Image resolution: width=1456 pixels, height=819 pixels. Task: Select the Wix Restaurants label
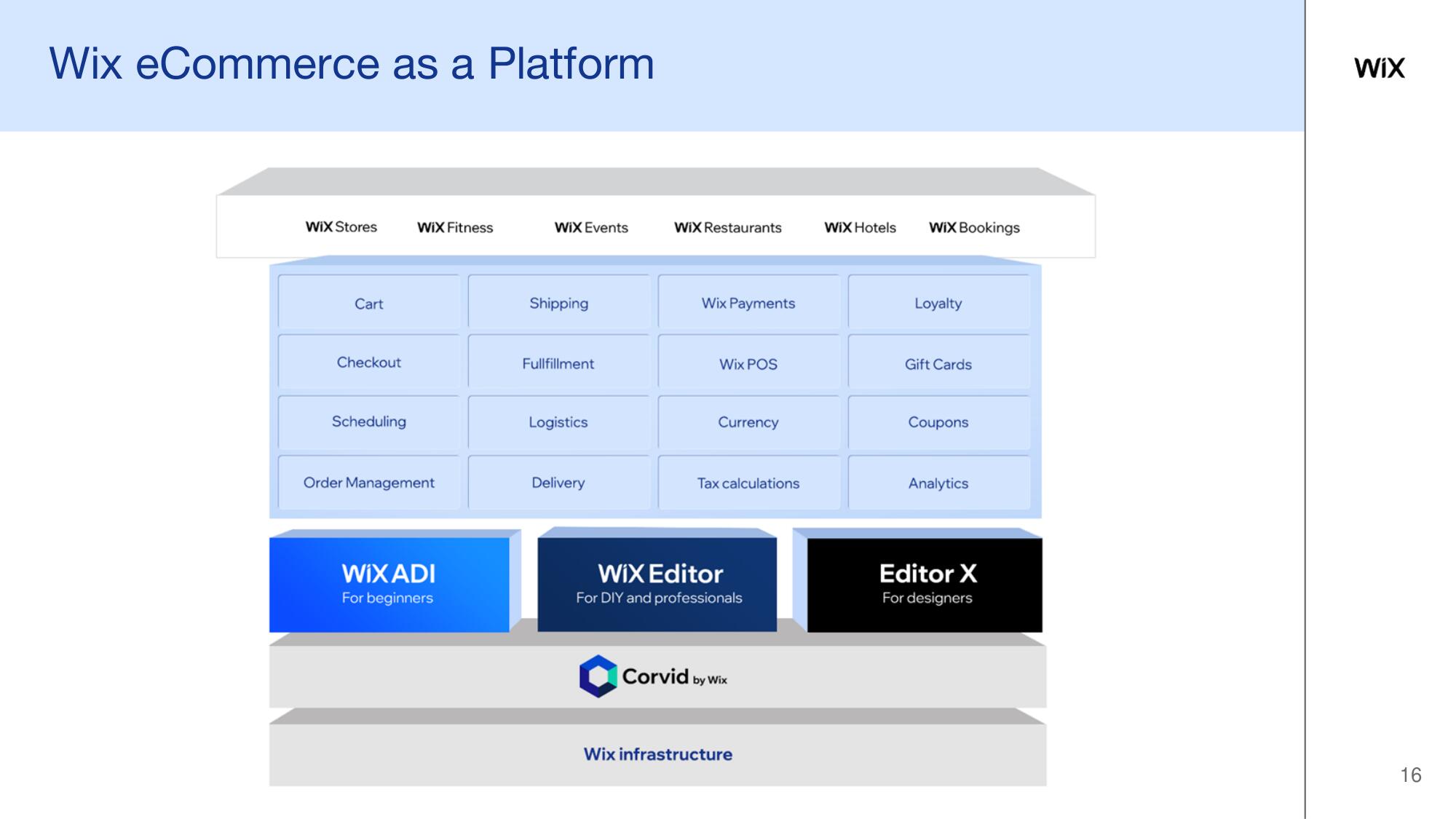pos(728,228)
